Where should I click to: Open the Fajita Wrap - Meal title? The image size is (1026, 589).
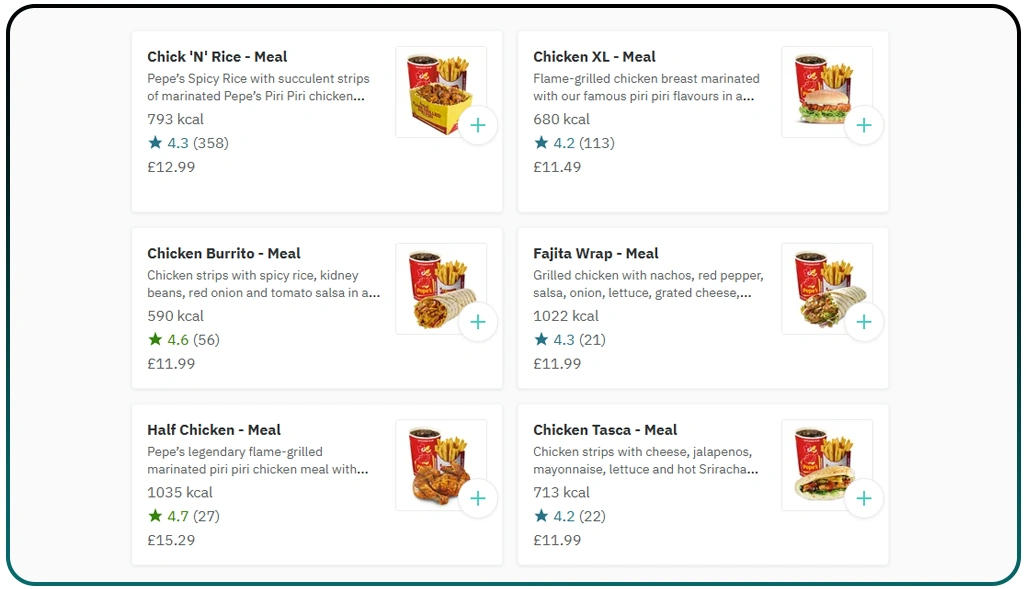coord(595,254)
